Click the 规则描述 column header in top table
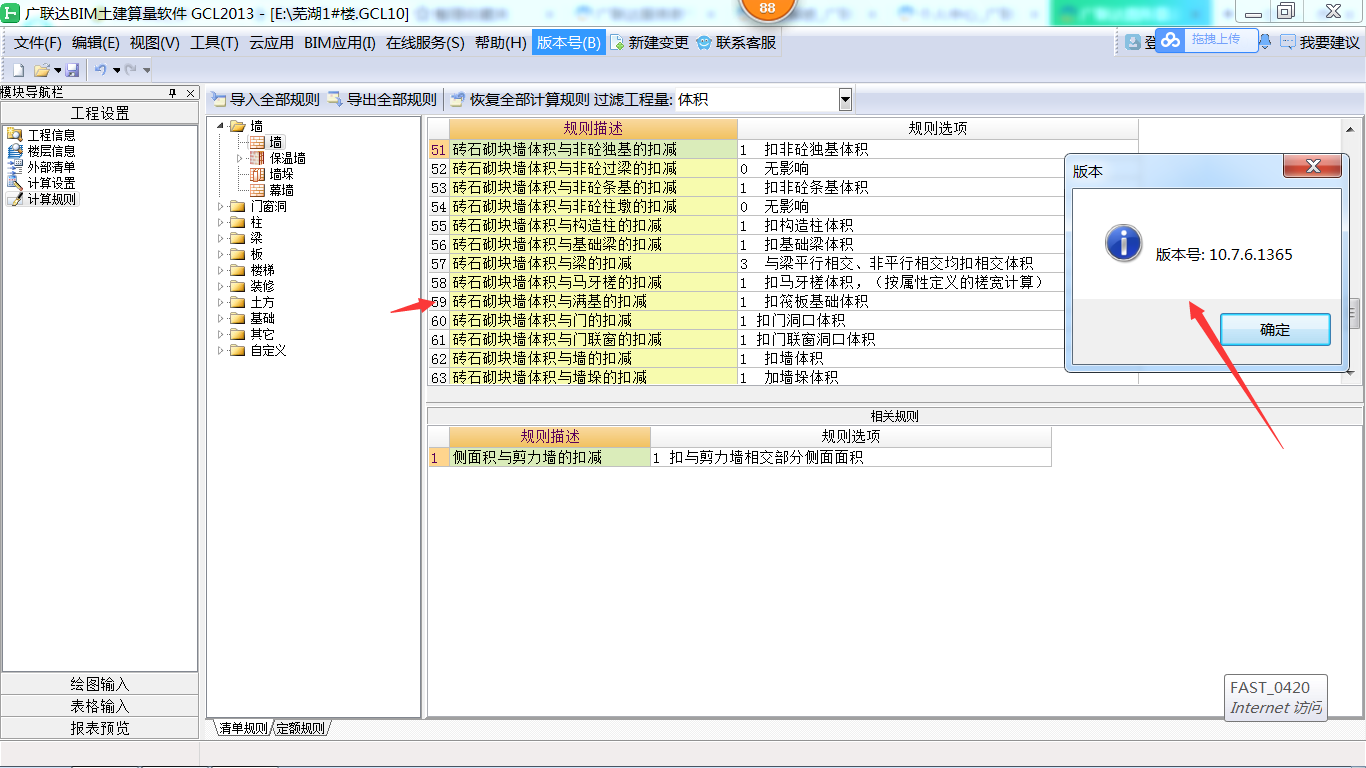Image resolution: width=1366 pixels, height=768 pixels. click(593, 129)
